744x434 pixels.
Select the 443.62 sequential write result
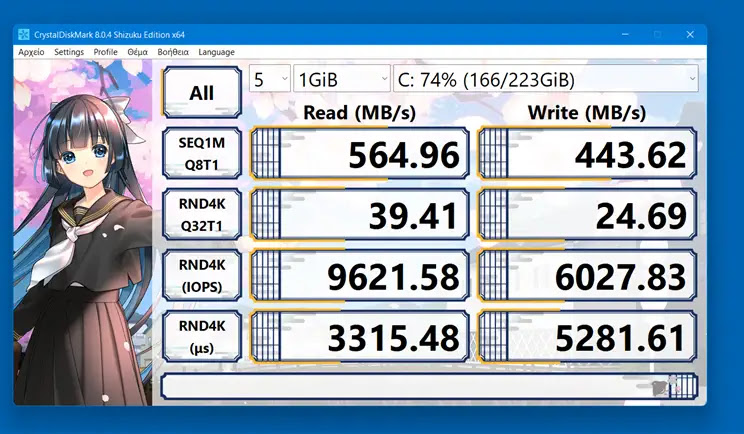(587, 154)
